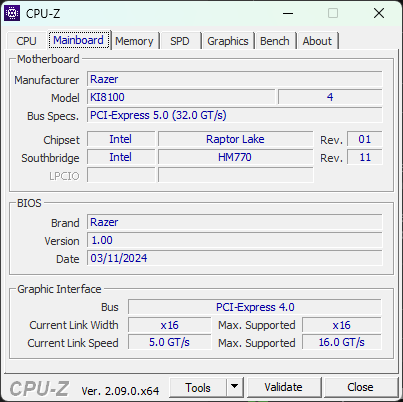Open the Tools dropdown arrow
Viewport: 403px width, 402px height.
pyautogui.click(x=235, y=387)
